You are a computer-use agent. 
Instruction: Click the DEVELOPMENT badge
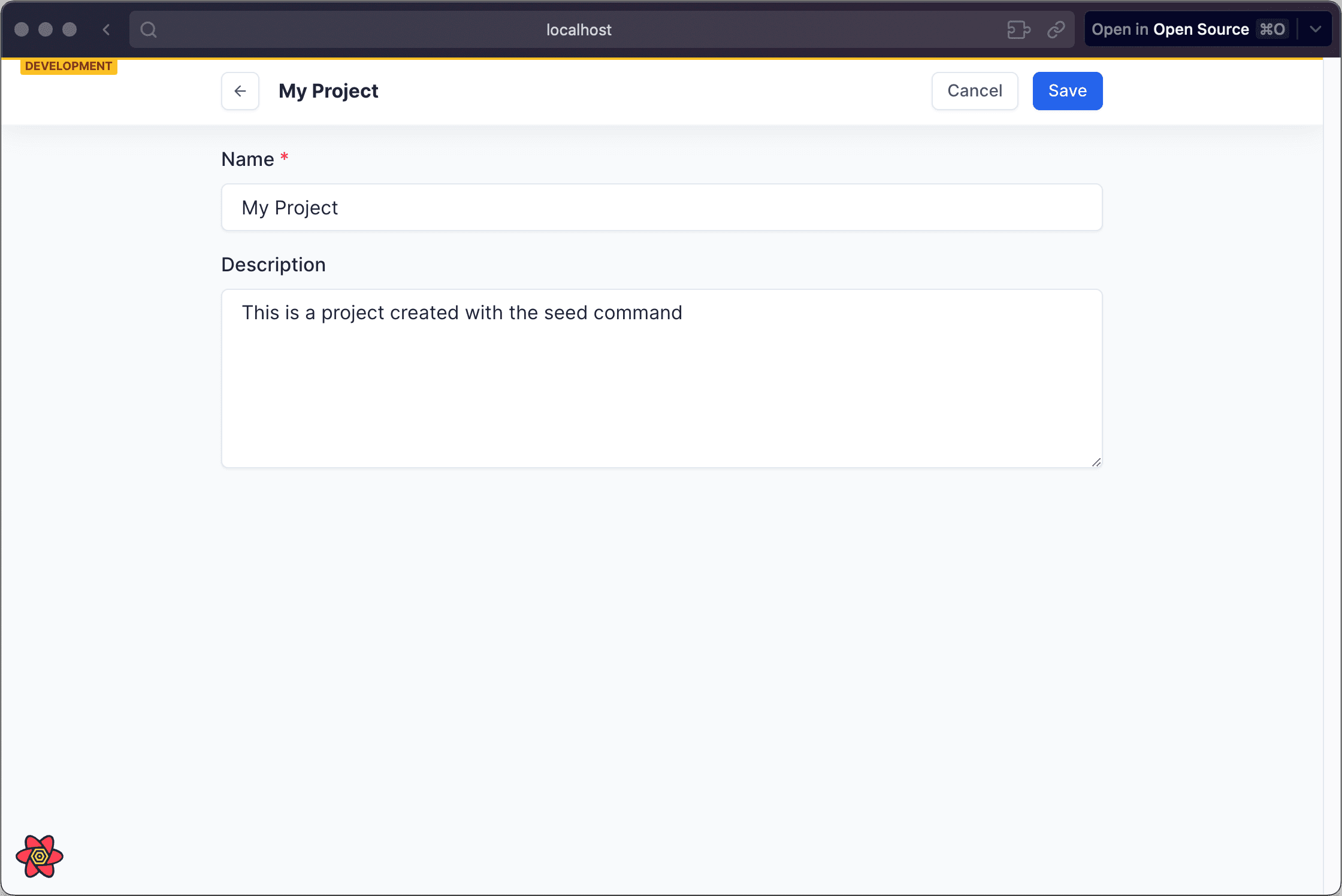click(x=68, y=66)
